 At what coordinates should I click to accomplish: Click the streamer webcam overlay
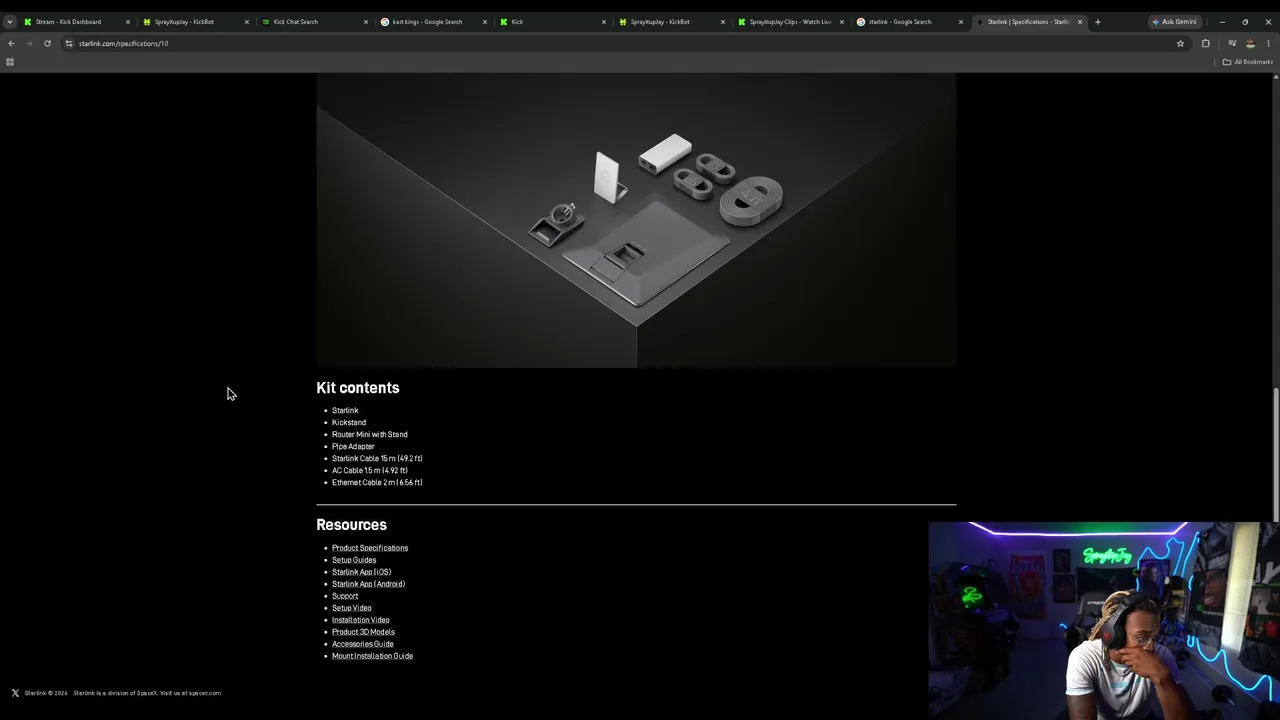(x=1103, y=621)
